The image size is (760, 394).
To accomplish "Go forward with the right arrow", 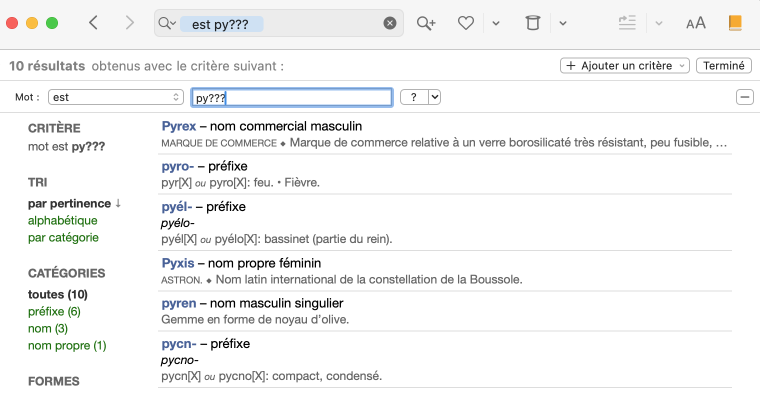I will [x=129, y=23].
